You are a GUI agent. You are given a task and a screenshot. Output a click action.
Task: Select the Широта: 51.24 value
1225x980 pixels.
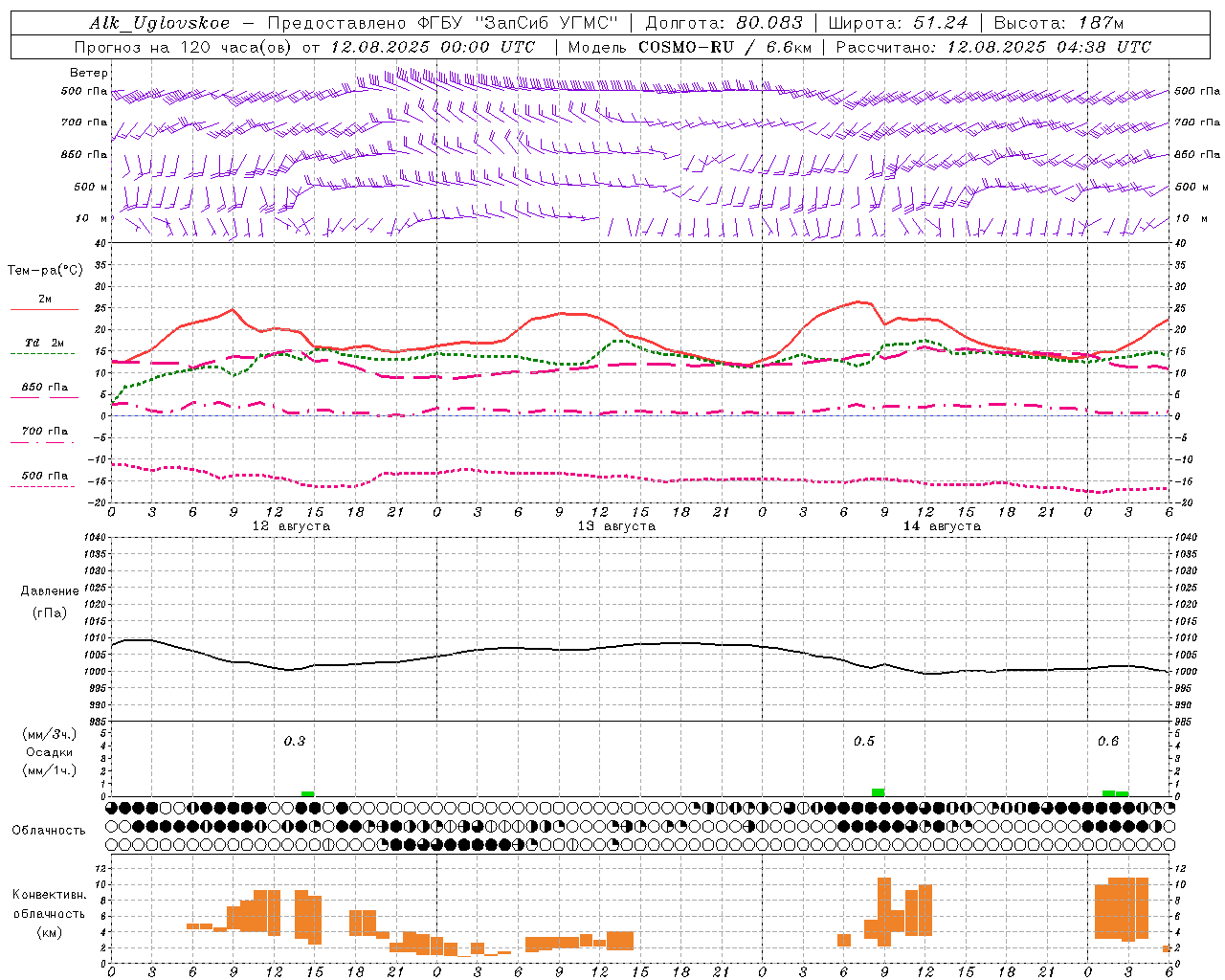pyautogui.click(x=898, y=23)
